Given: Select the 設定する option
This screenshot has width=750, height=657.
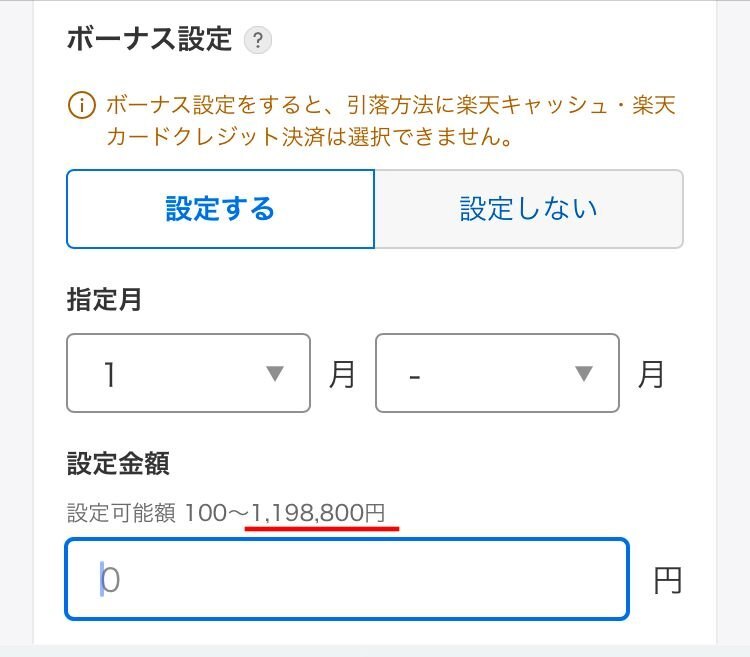Looking at the screenshot, I should [220, 209].
